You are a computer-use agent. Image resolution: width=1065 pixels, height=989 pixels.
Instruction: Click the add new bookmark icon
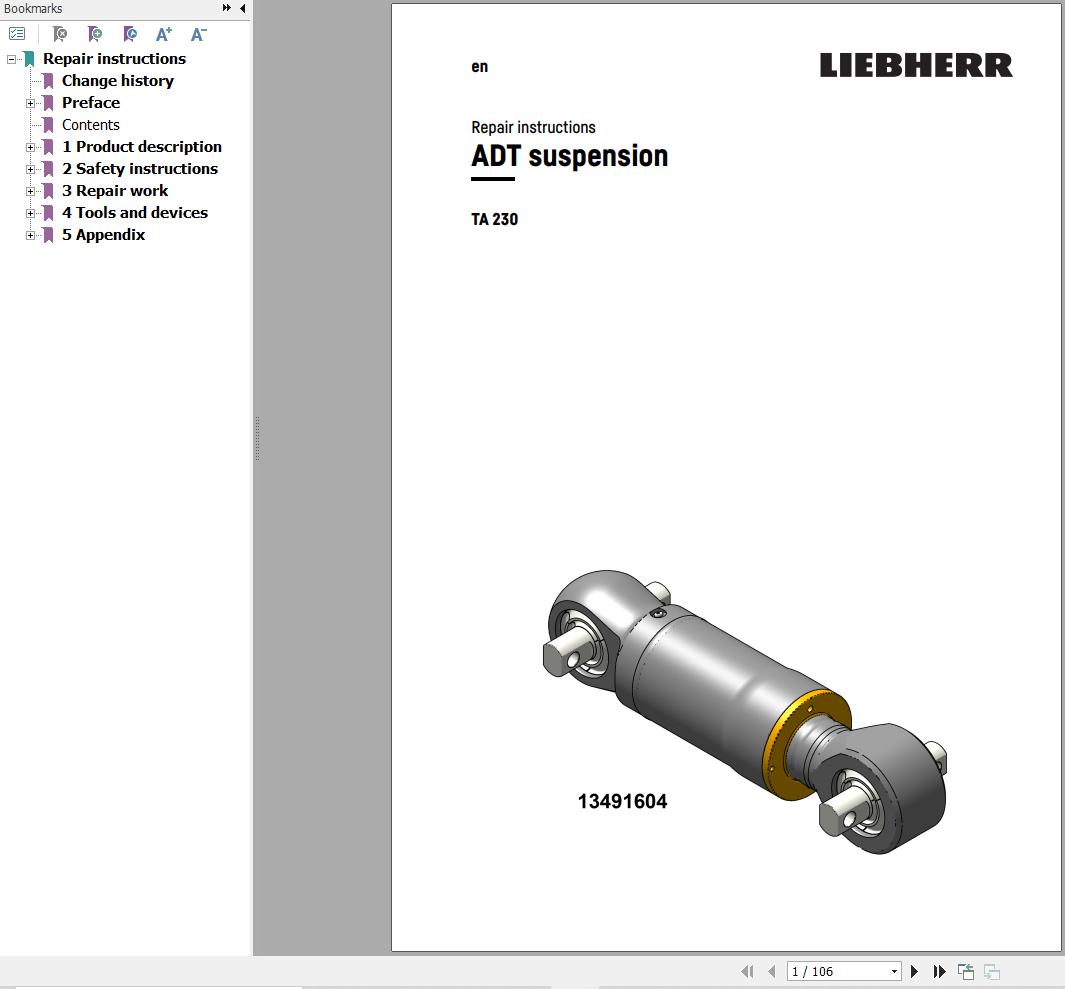coord(95,33)
